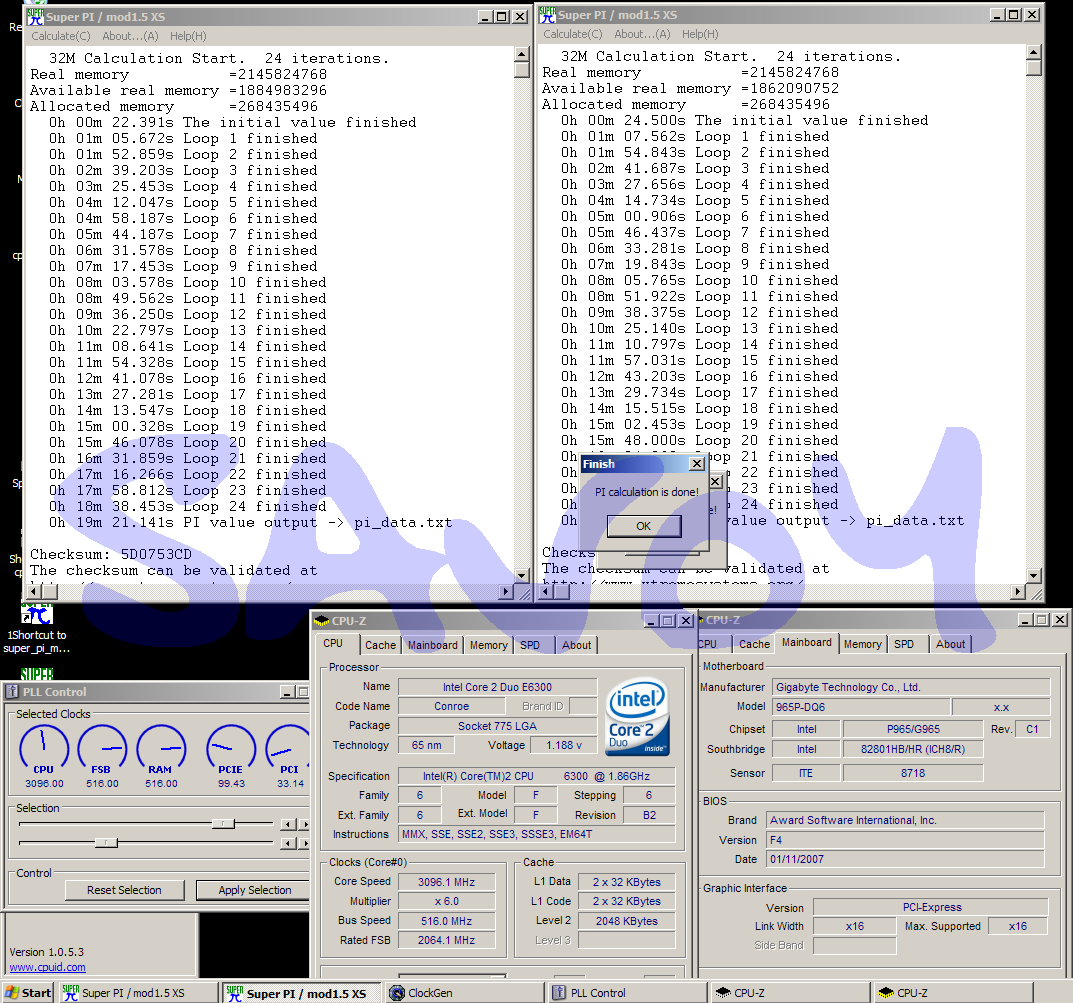Screen dimensions: 1073x1003
Task: Click scroll-down arrow in left Super PI window
Action: pyautogui.click(x=521, y=575)
